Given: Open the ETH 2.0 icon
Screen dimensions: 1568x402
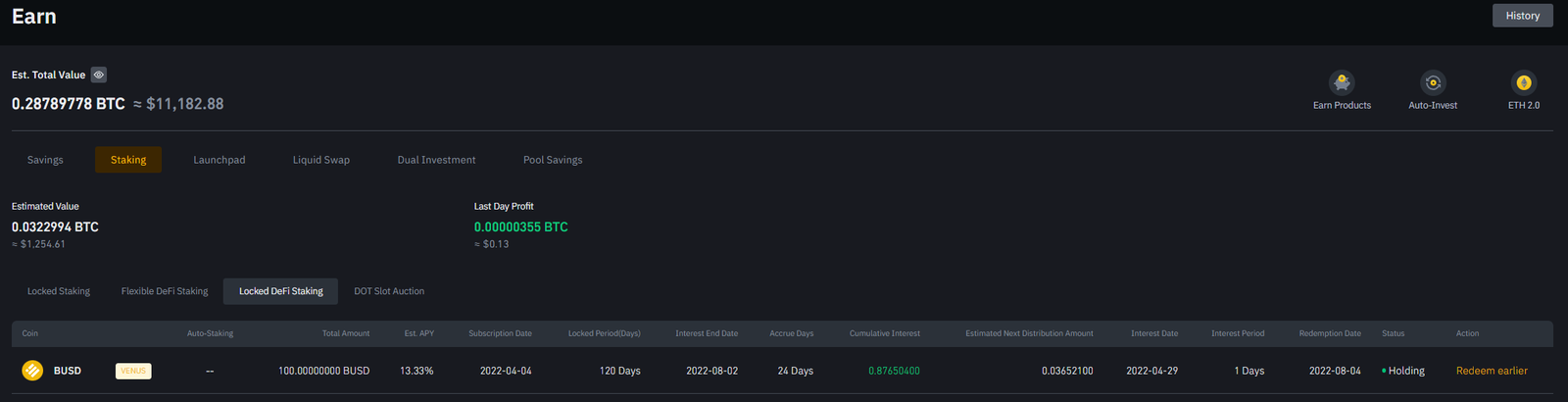Looking at the screenshot, I should coord(1523,83).
